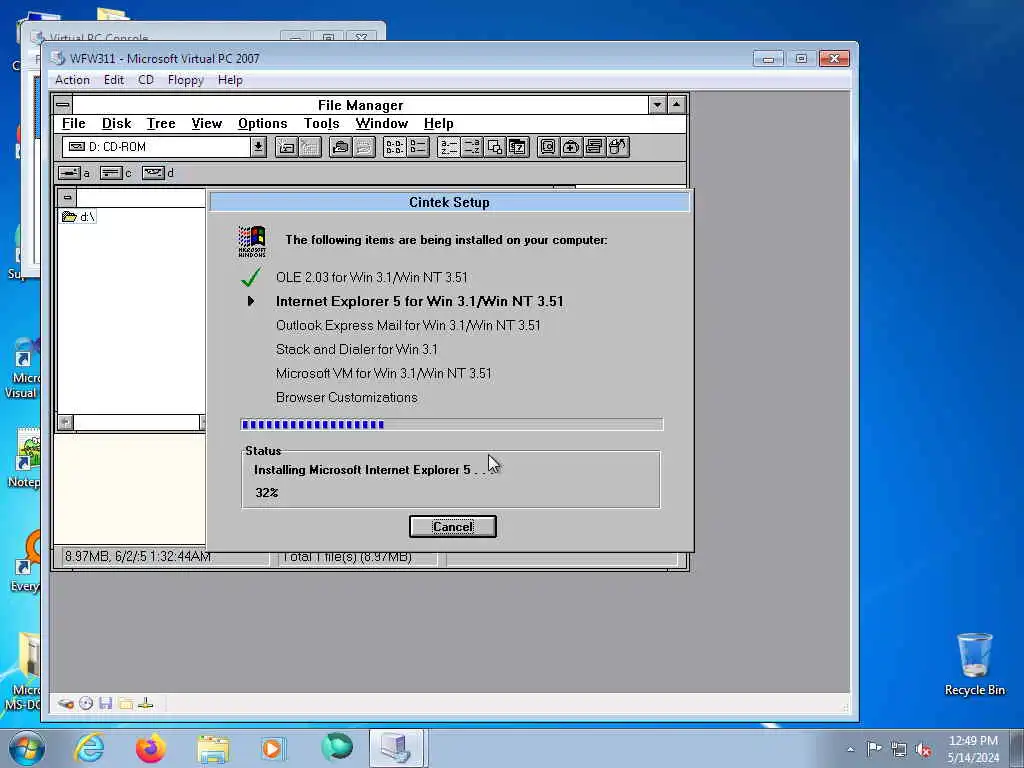Click the medical-bag toolbar icon
This screenshot has height=768, width=1024.
click(571, 147)
